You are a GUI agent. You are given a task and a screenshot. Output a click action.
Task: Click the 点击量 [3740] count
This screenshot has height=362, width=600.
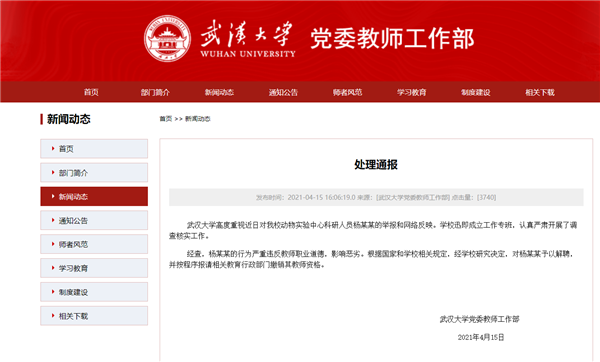[474, 197]
